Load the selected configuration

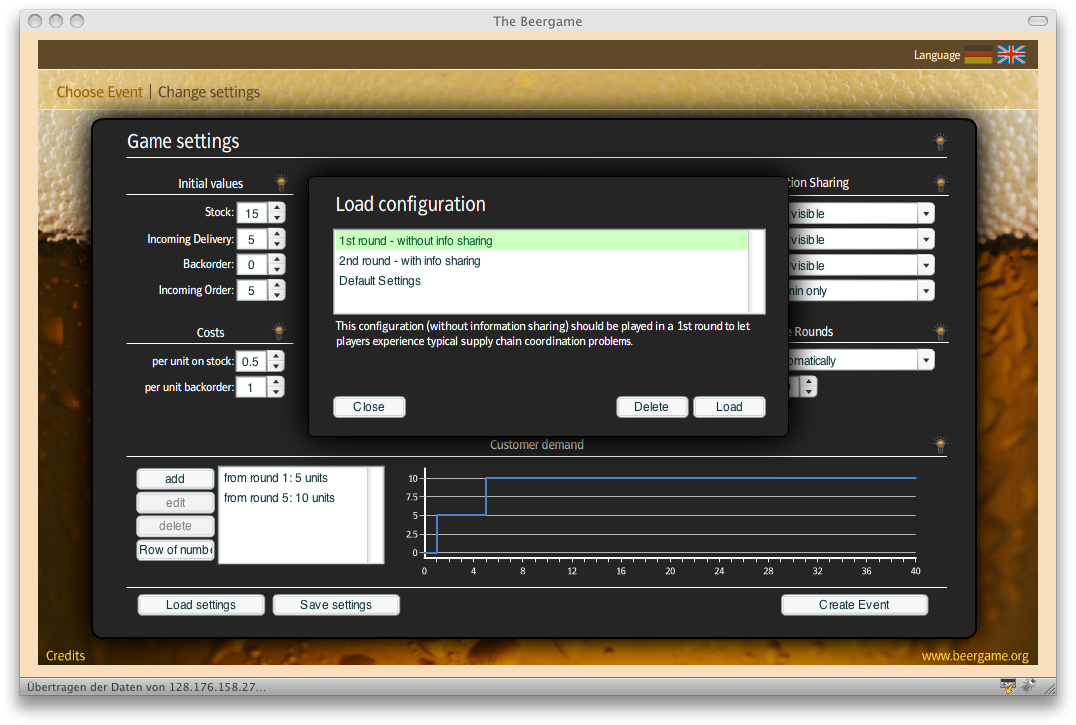[x=729, y=407]
